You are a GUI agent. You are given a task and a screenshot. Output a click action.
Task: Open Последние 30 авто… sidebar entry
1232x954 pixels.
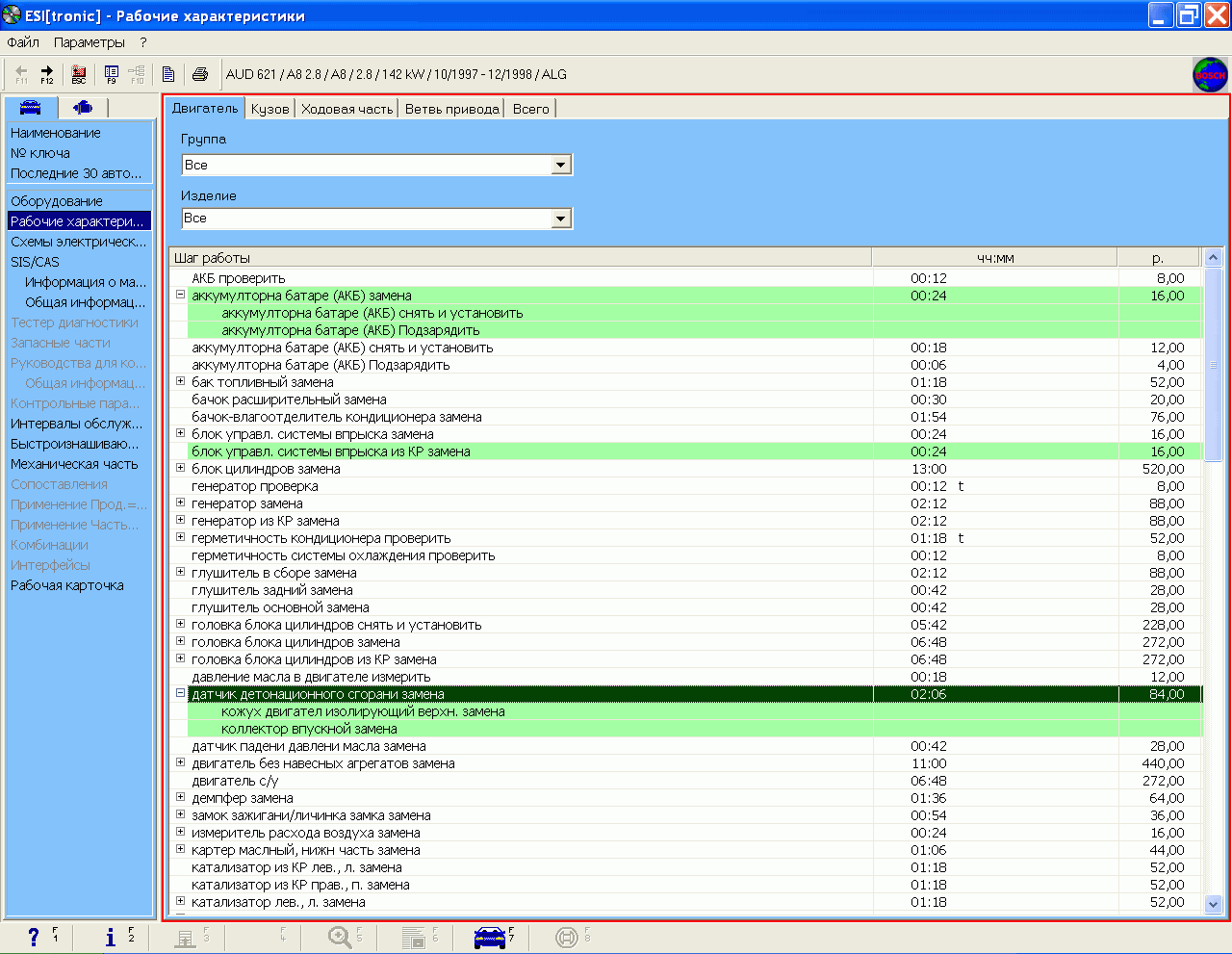click(76, 173)
